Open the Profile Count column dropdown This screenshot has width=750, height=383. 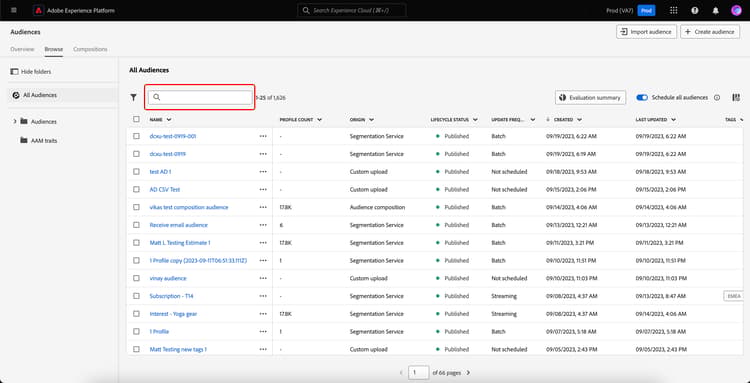click(319, 120)
